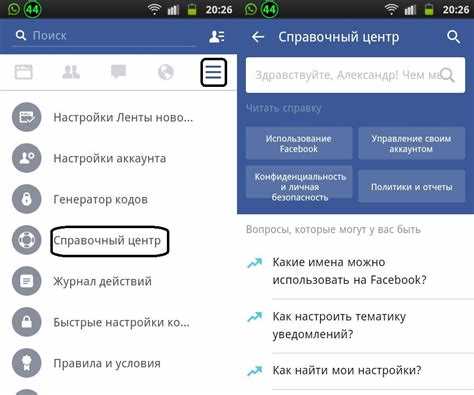
Task: Click trending arrow beside Как найти мои настройки
Action: pyautogui.click(x=255, y=370)
